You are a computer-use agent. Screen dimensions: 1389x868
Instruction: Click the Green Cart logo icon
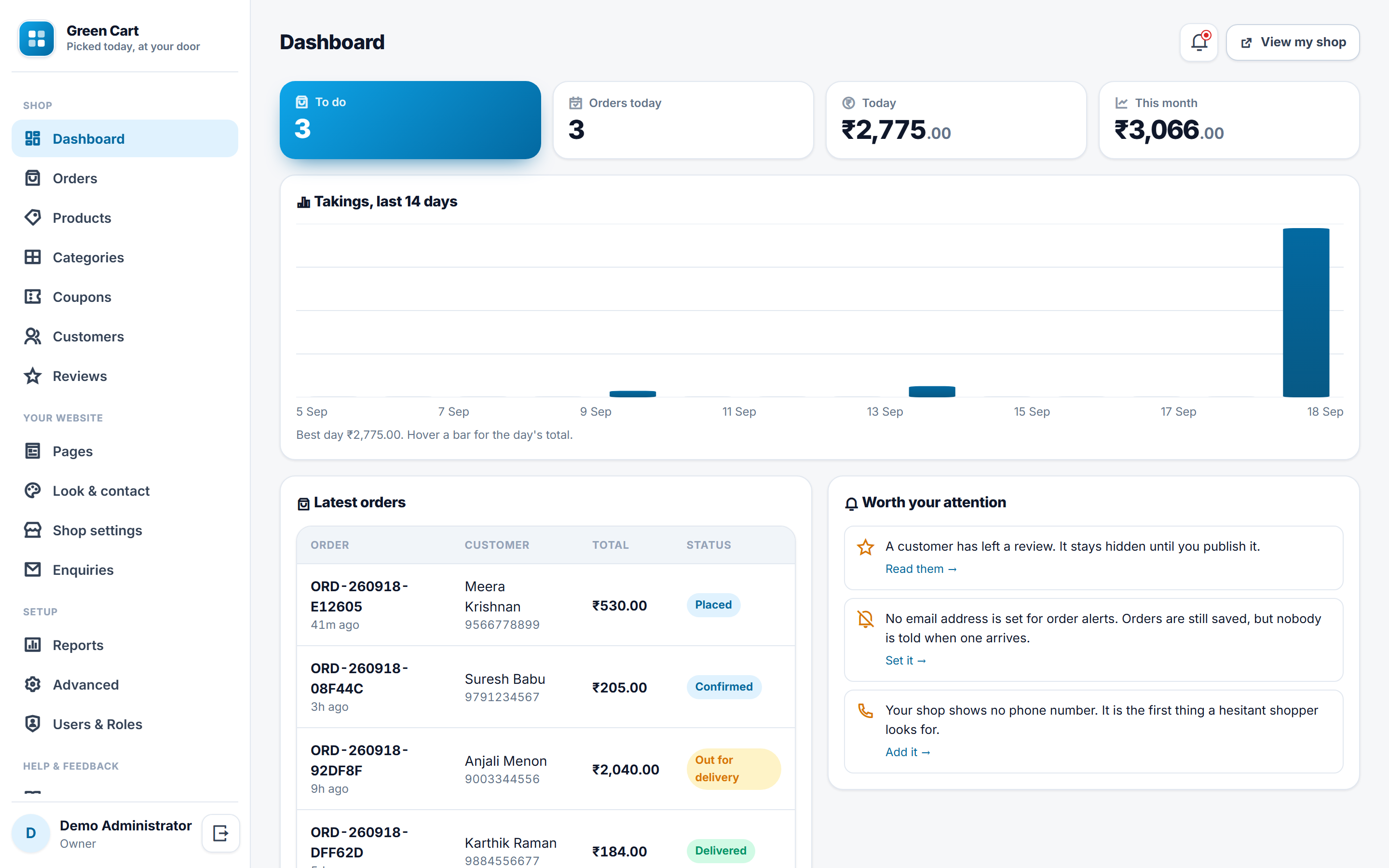point(37,39)
